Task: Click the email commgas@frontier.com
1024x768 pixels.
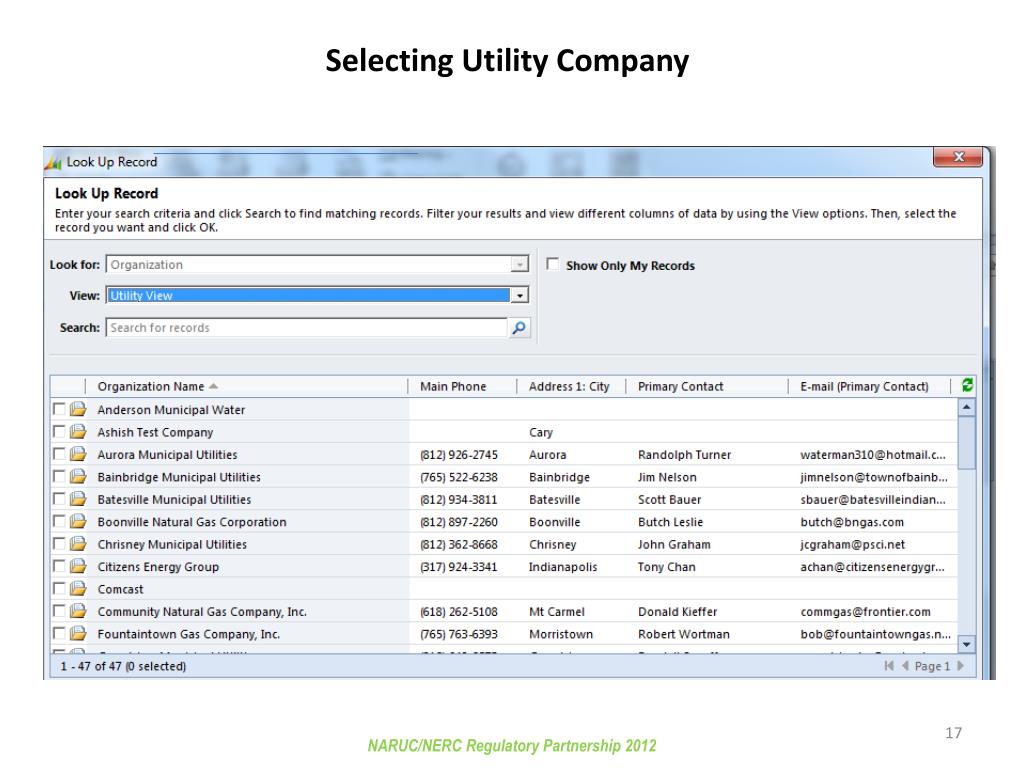Action: (x=865, y=612)
